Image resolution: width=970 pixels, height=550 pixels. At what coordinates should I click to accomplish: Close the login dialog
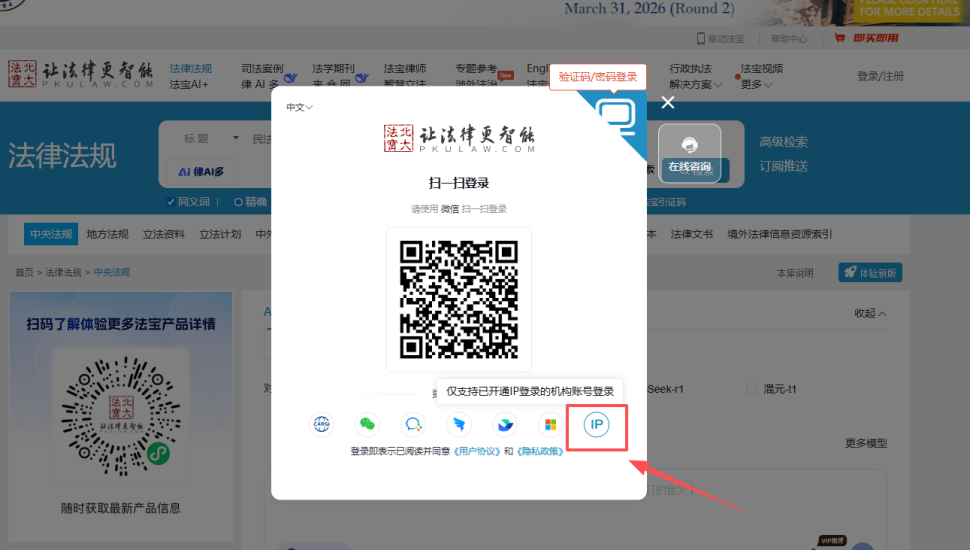coord(667,103)
